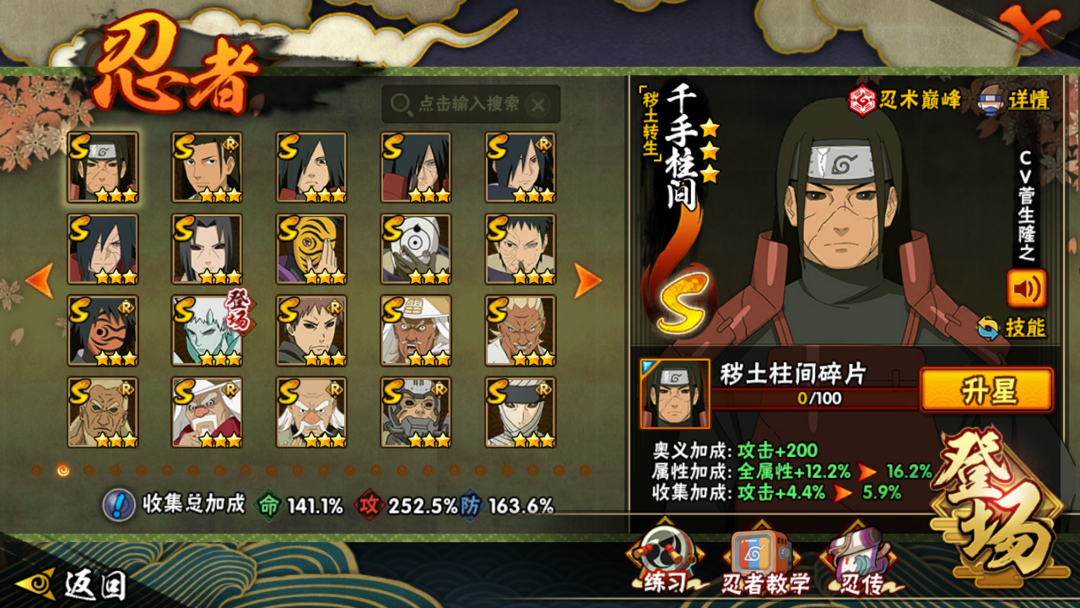The height and width of the screenshot is (608, 1080).
Task: Show the 收集总加成 info icon
Action: coord(118,505)
